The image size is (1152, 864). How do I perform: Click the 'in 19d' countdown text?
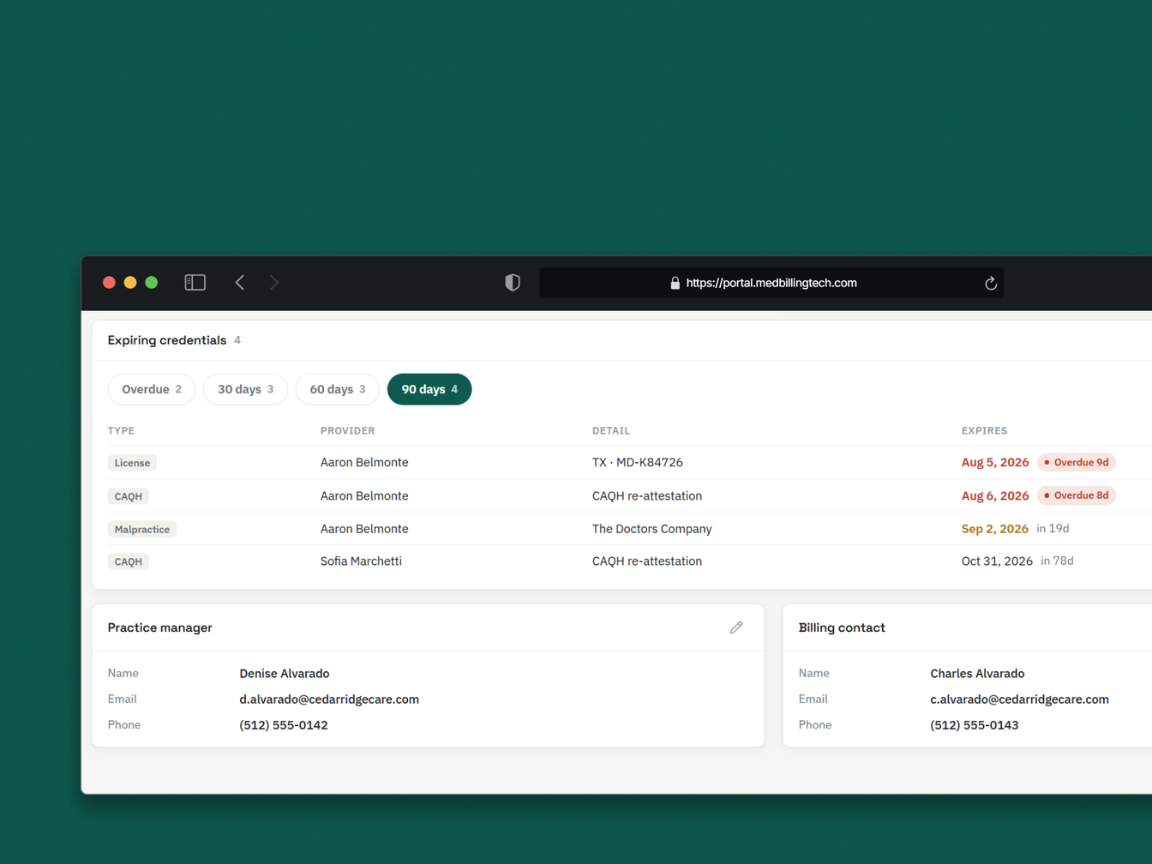click(1052, 528)
